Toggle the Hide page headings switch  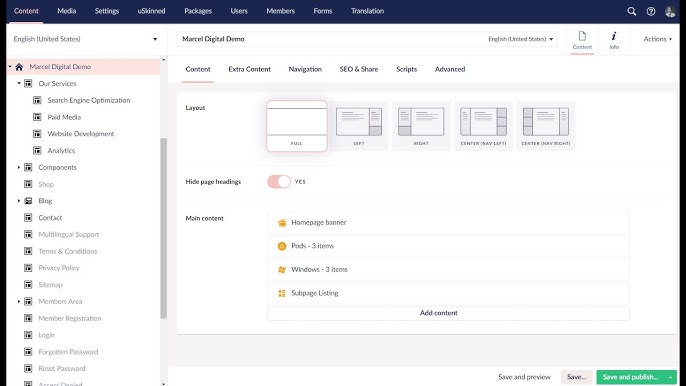[x=279, y=182]
